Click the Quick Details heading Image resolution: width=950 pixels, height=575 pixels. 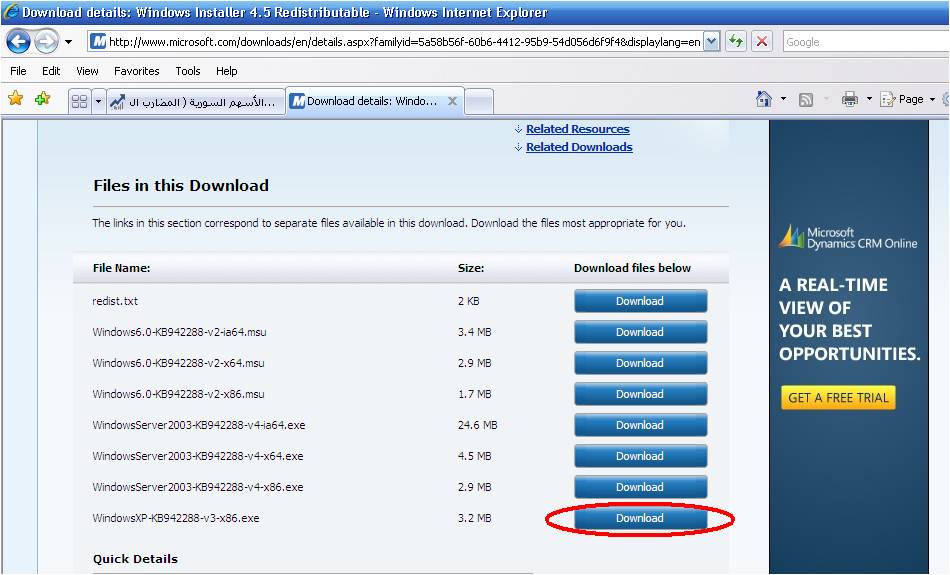[x=135, y=559]
